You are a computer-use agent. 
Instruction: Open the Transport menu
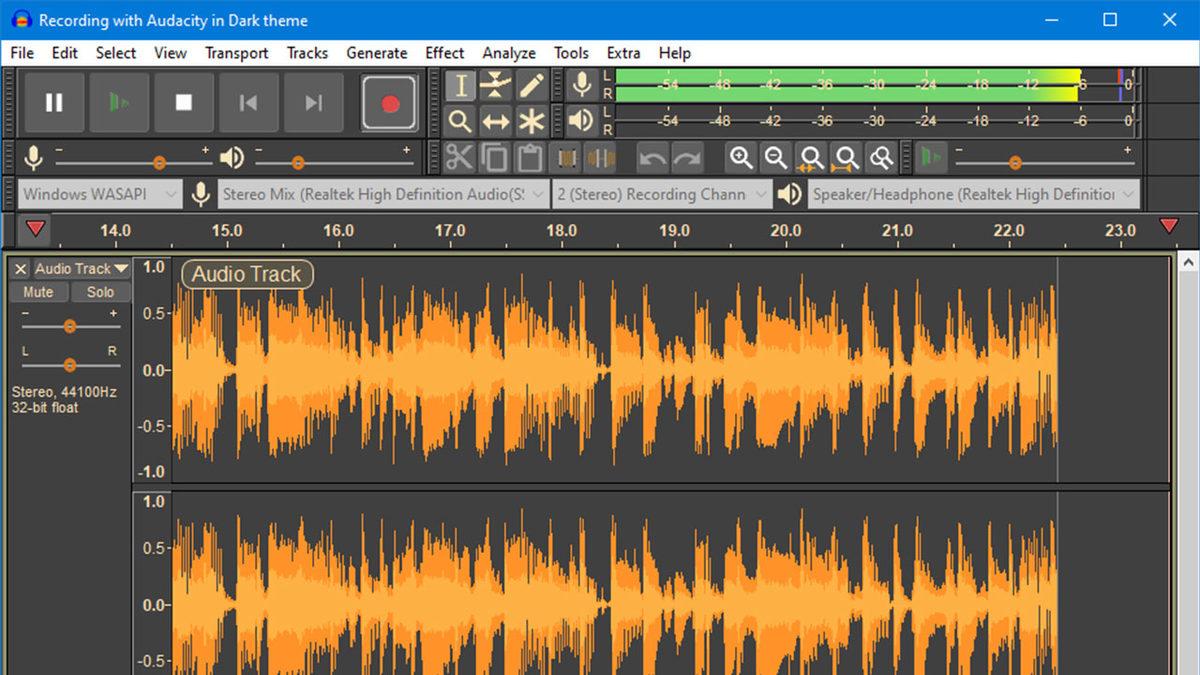pyautogui.click(x=236, y=53)
